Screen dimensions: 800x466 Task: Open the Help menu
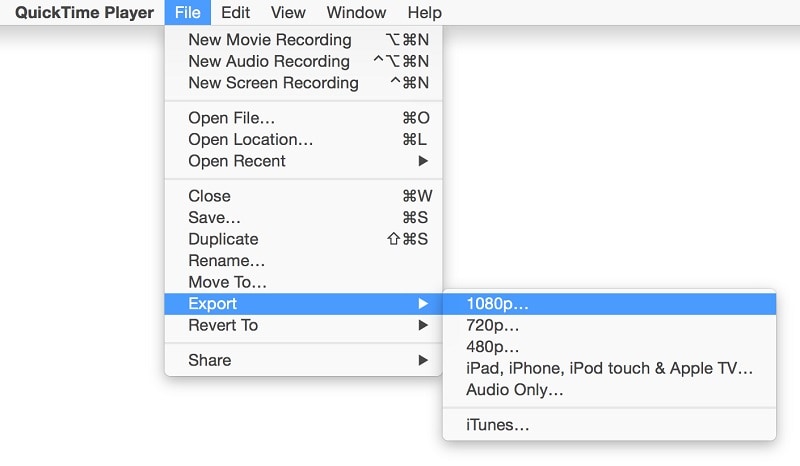coord(424,13)
